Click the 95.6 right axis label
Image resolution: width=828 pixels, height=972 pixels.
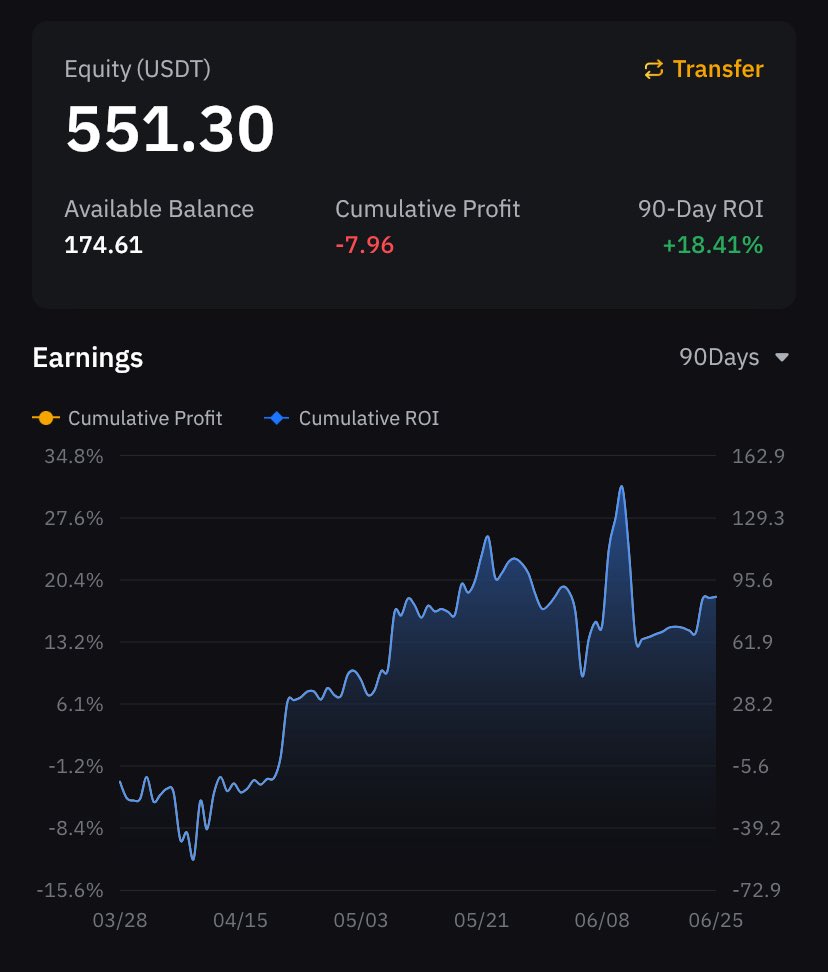(752, 580)
